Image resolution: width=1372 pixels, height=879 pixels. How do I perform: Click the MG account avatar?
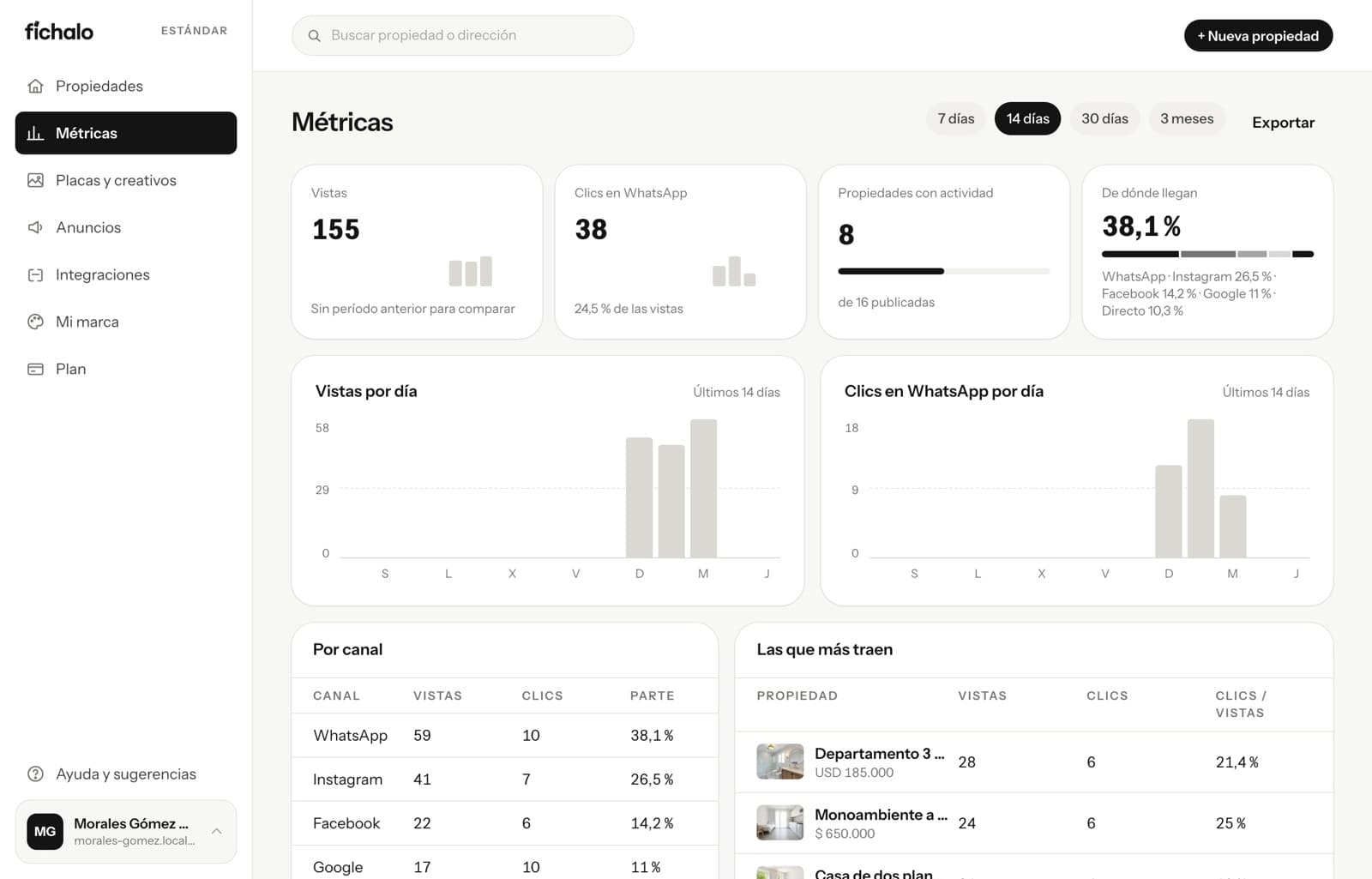(x=45, y=832)
